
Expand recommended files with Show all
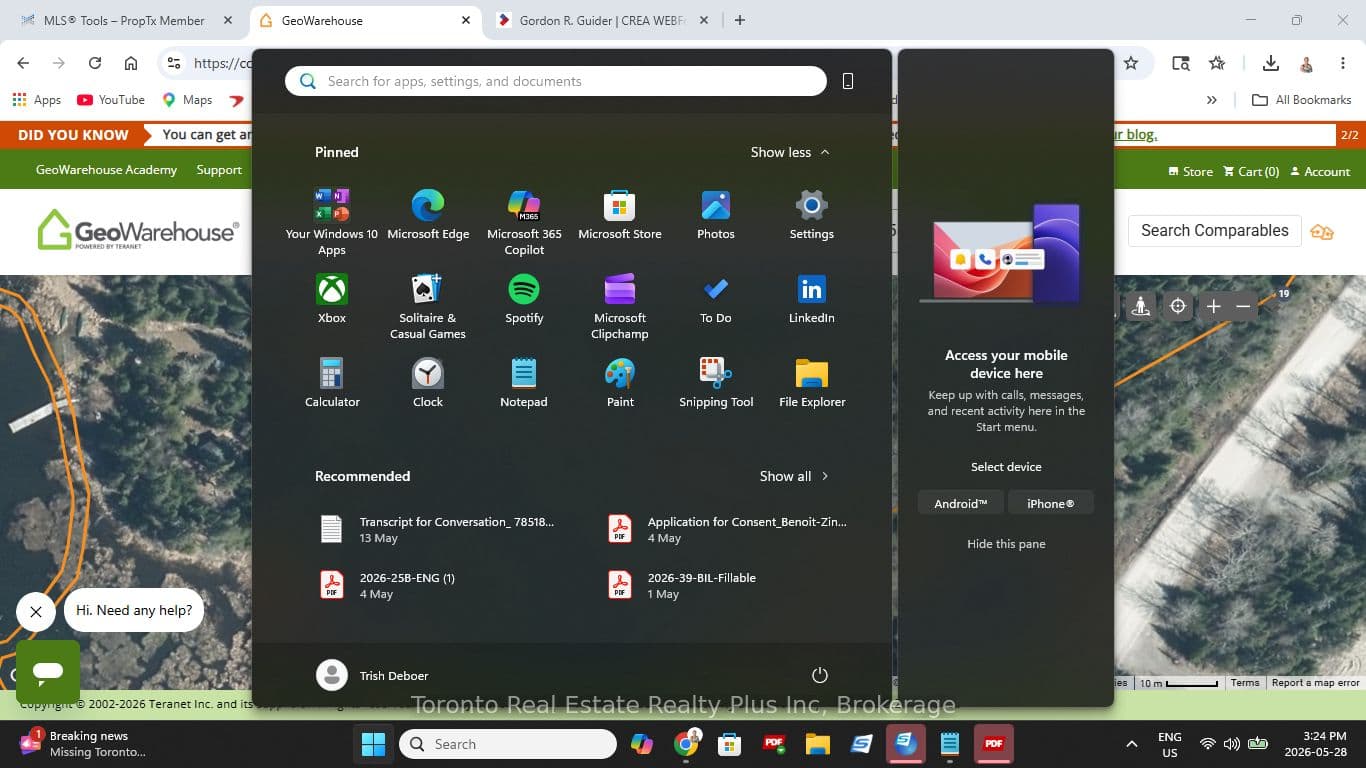pos(794,476)
